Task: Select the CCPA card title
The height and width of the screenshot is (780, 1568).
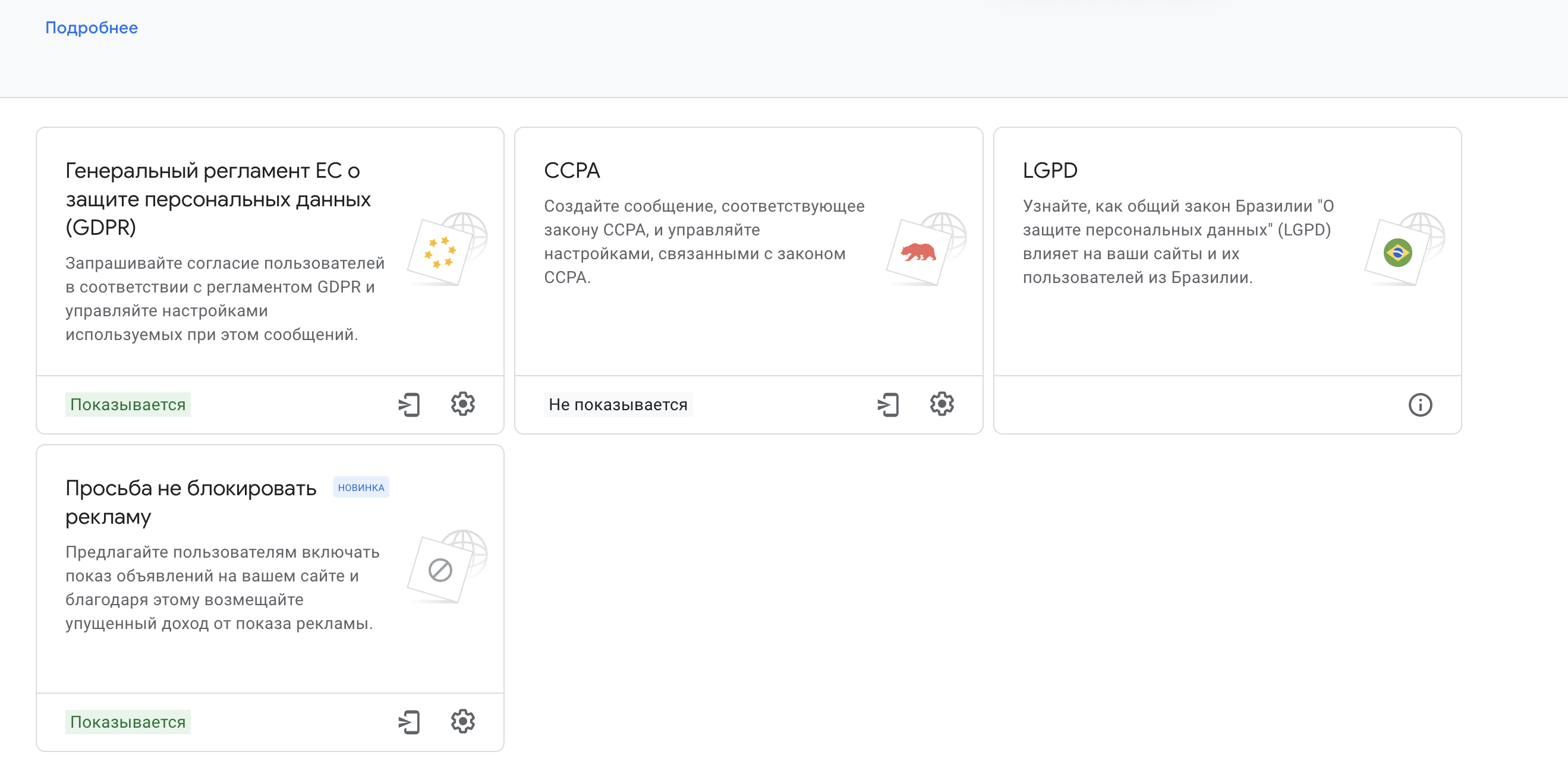Action: 572,171
